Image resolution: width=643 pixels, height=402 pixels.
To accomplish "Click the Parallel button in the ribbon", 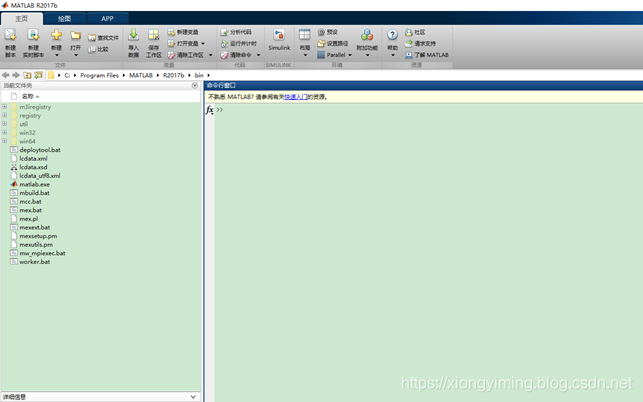I will point(331,55).
